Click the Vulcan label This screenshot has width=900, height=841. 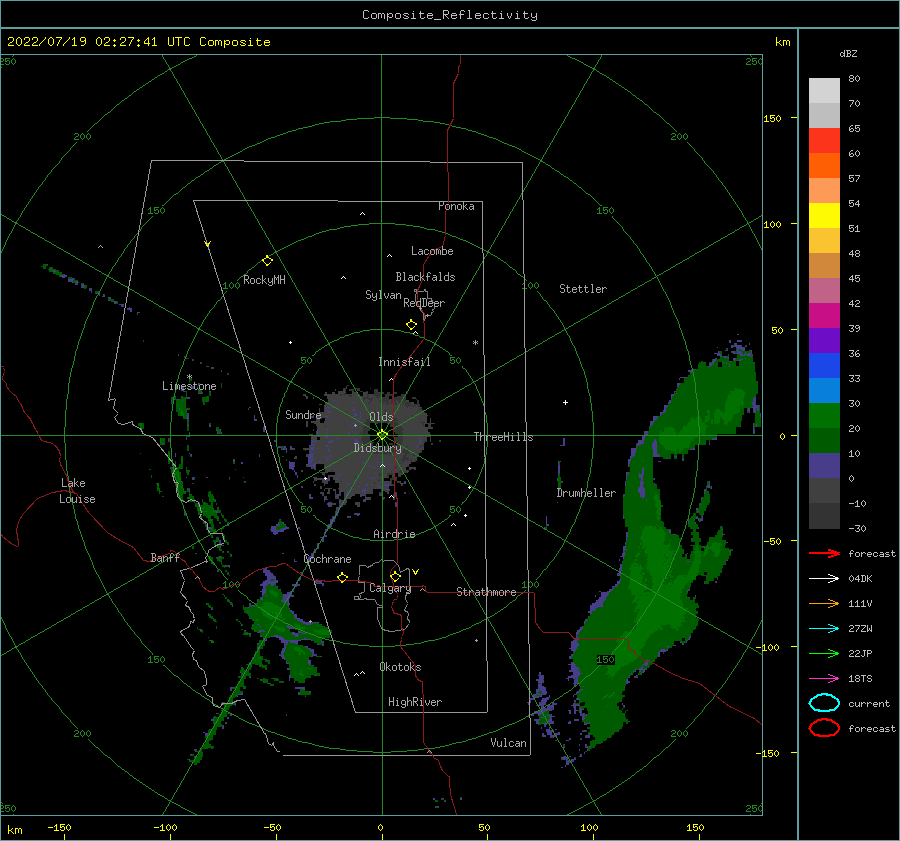(508, 743)
